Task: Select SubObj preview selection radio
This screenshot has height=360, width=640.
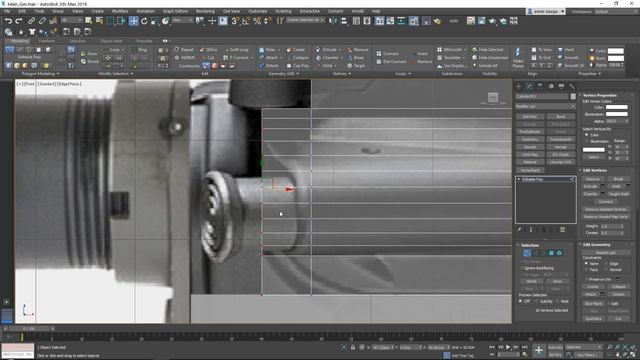Action: (x=536, y=301)
